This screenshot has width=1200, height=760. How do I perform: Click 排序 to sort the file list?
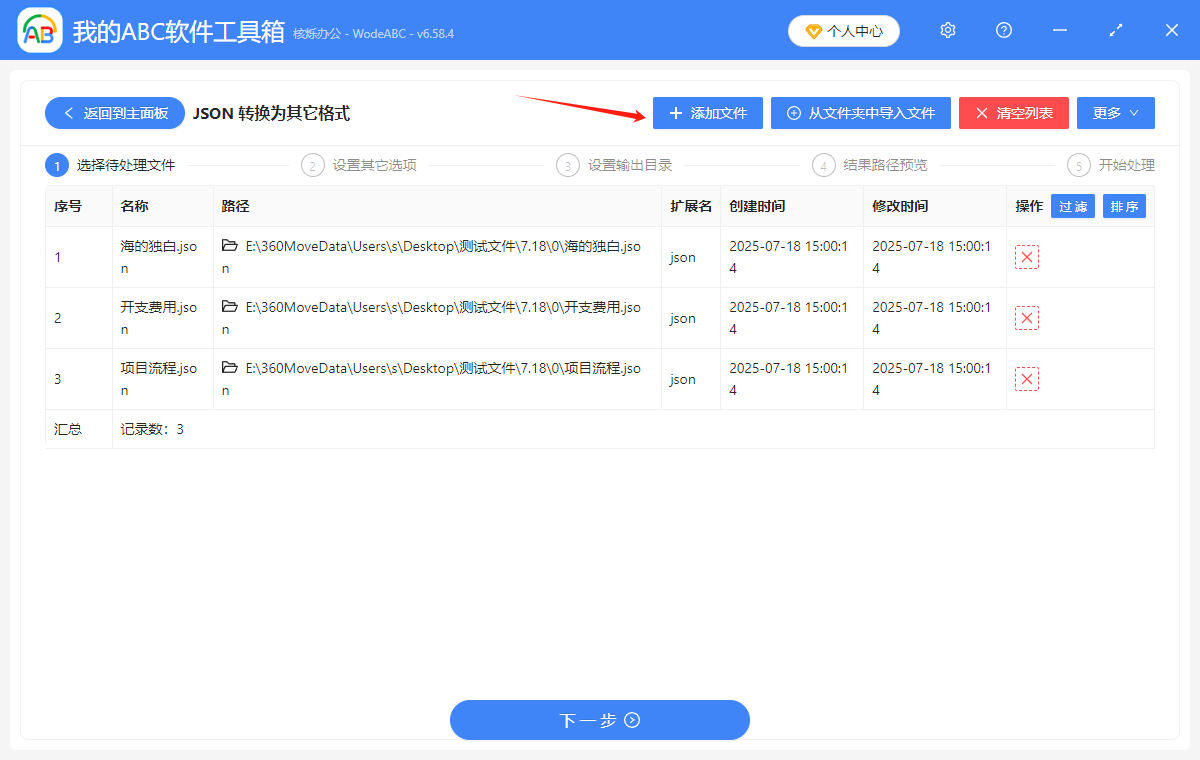click(x=1124, y=206)
